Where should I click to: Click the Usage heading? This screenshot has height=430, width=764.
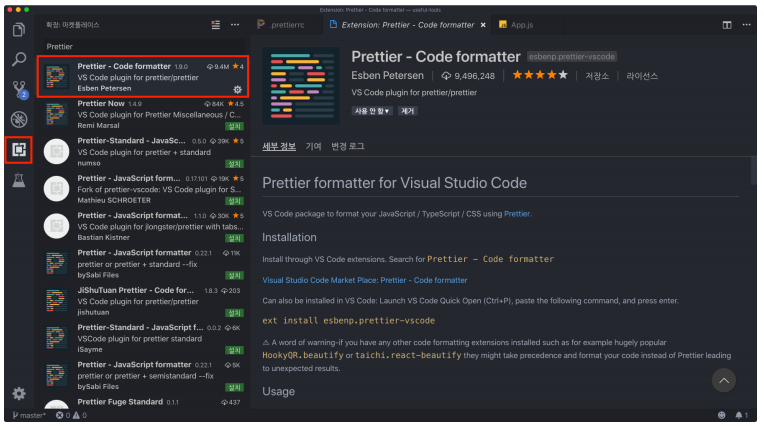pos(279,392)
